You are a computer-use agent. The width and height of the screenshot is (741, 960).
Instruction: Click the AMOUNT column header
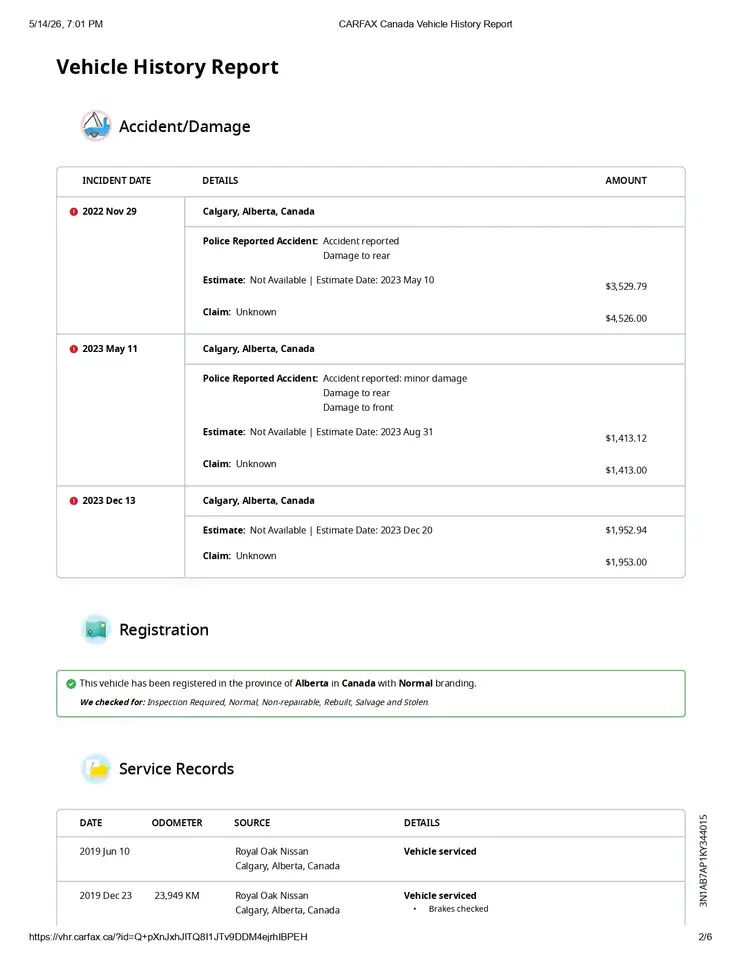(x=626, y=181)
